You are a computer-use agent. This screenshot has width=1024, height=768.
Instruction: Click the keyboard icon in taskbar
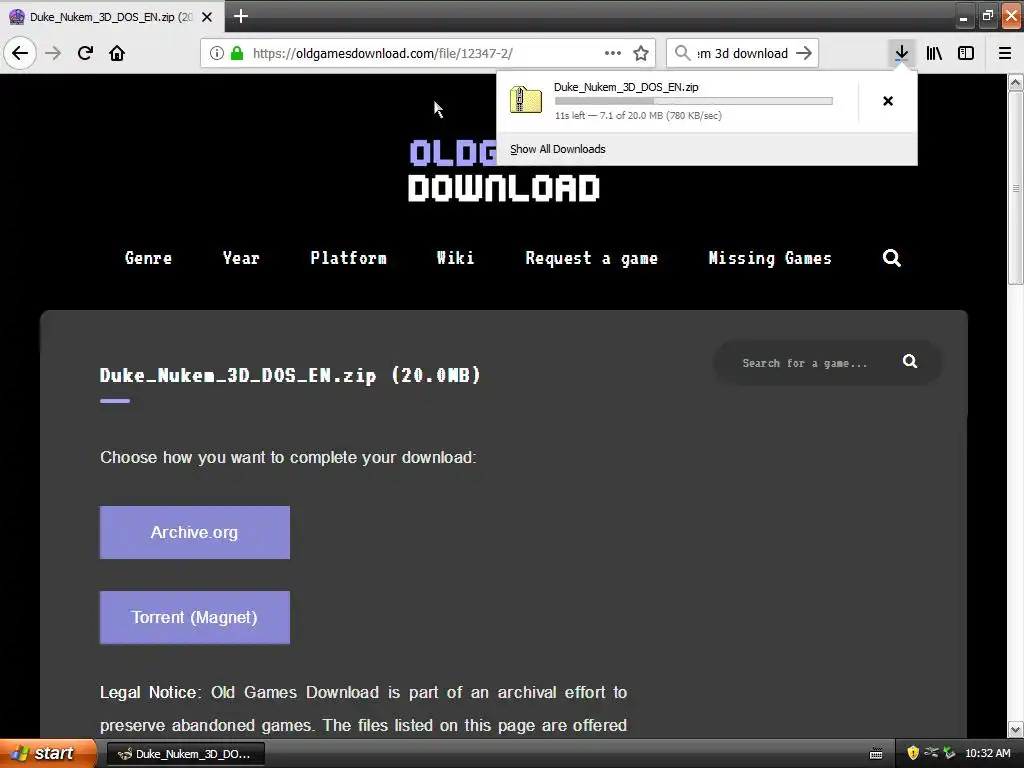tap(876, 754)
